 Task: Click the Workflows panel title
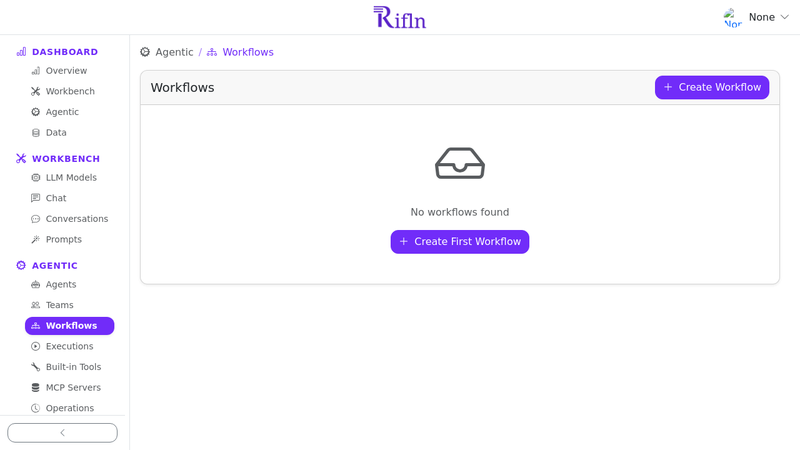pyautogui.click(x=183, y=88)
